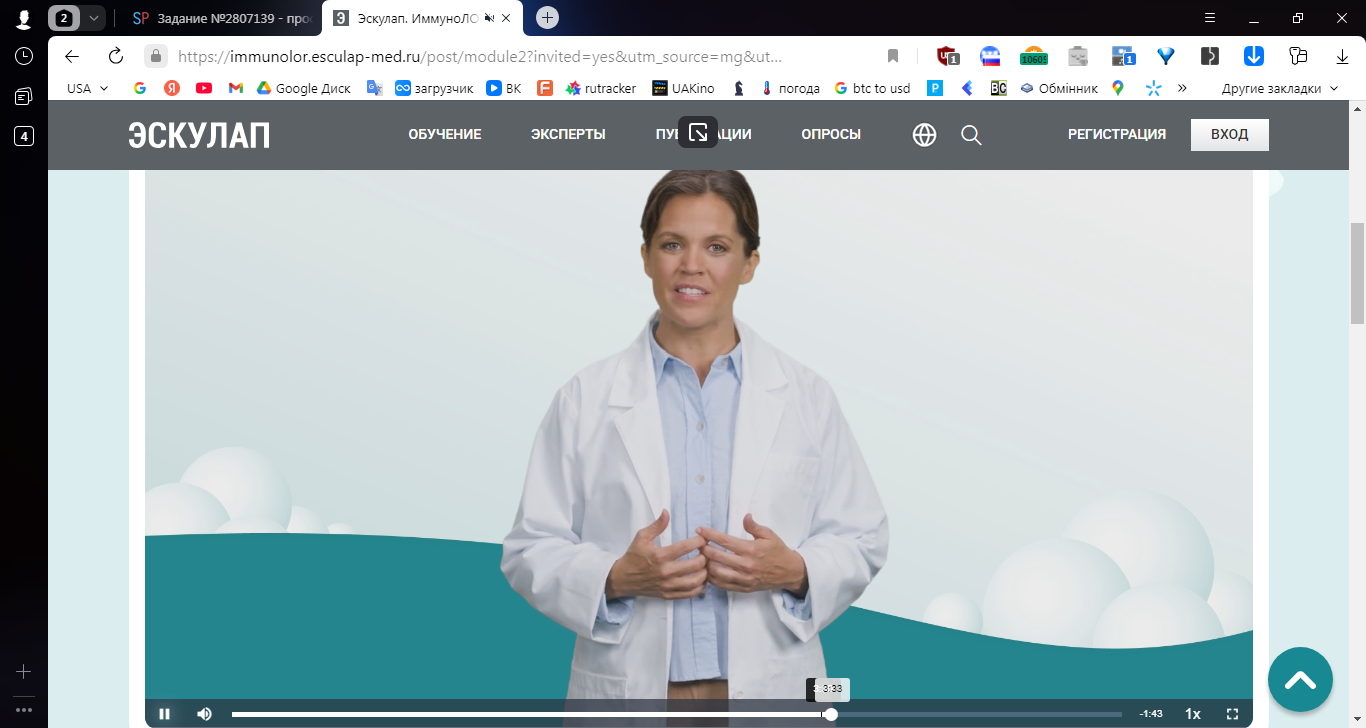Open the Google Maps pin bookmark
Image resolution: width=1366 pixels, height=728 pixels.
click(x=1118, y=88)
